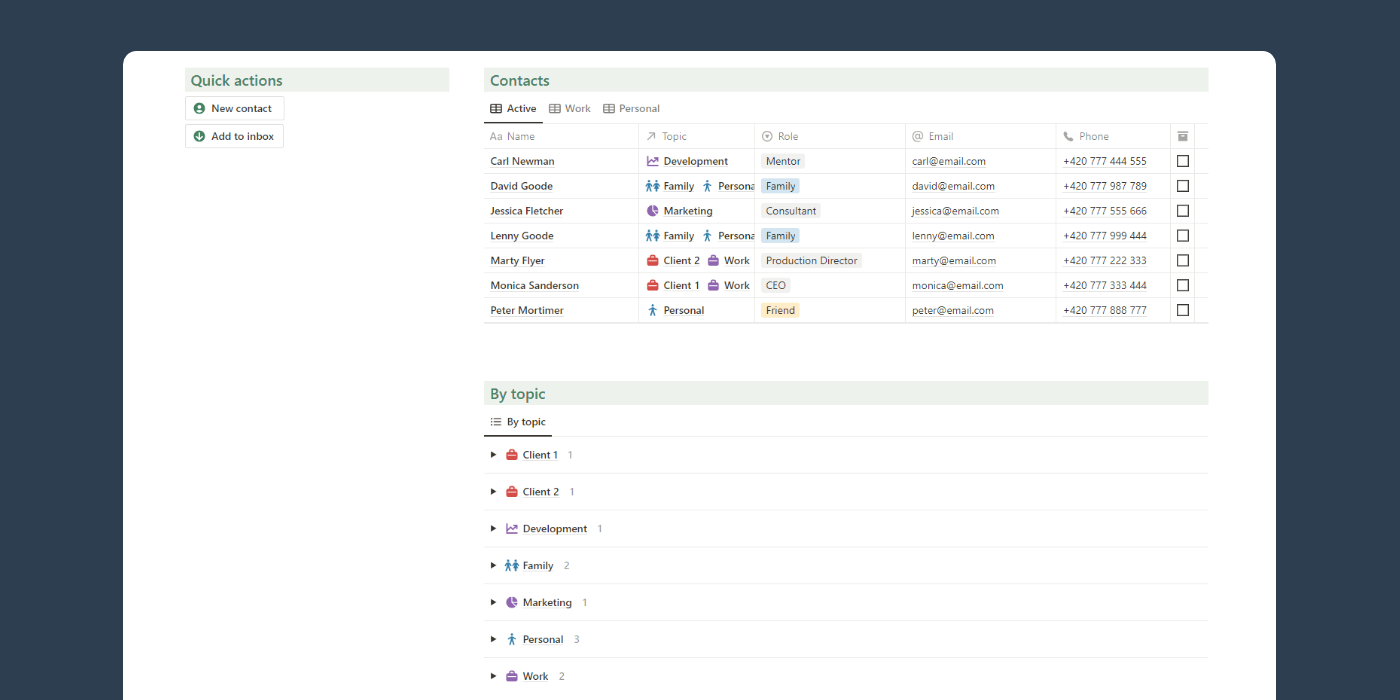The height and width of the screenshot is (700, 1400).
Task: Expand the Marketing topic group
Action: (493, 603)
